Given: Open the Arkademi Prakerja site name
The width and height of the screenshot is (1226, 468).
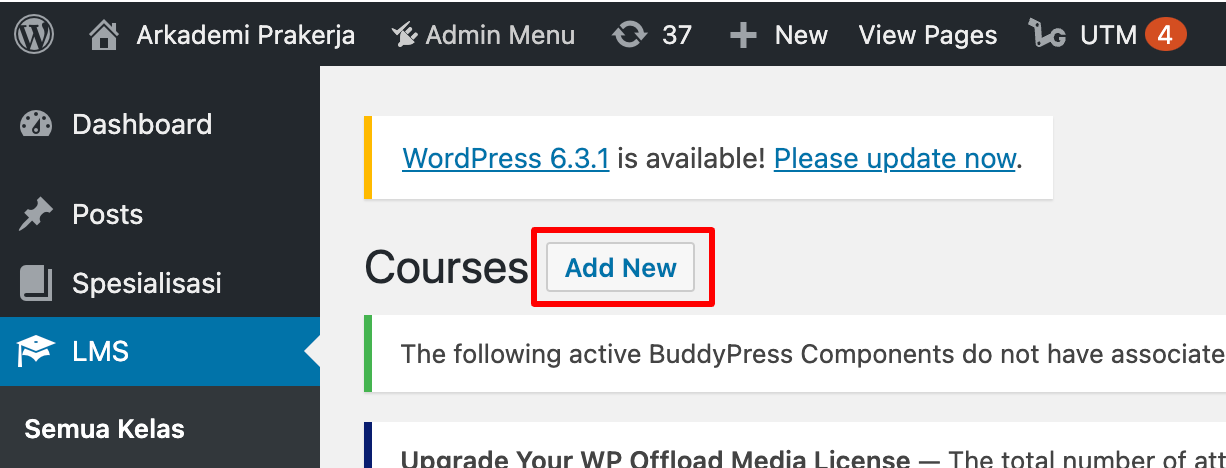Looking at the screenshot, I should pyautogui.click(x=246, y=35).
